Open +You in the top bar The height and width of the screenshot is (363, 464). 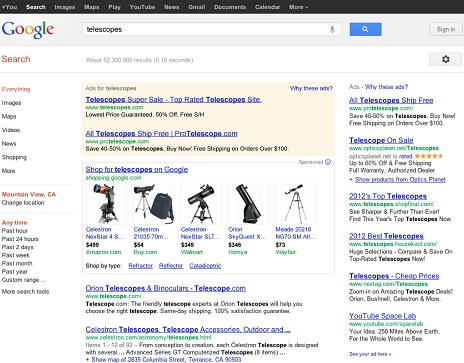pos(9,7)
